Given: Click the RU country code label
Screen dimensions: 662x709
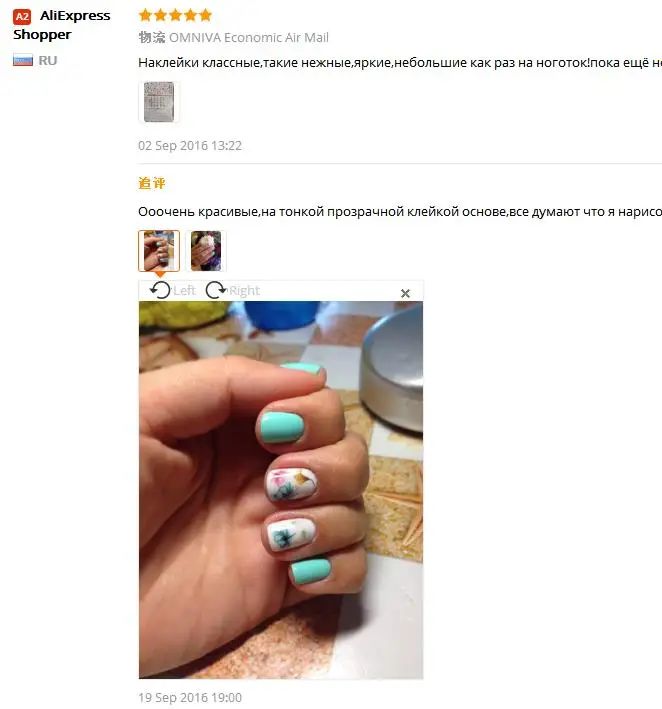Looking at the screenshot, I should 48,61.
